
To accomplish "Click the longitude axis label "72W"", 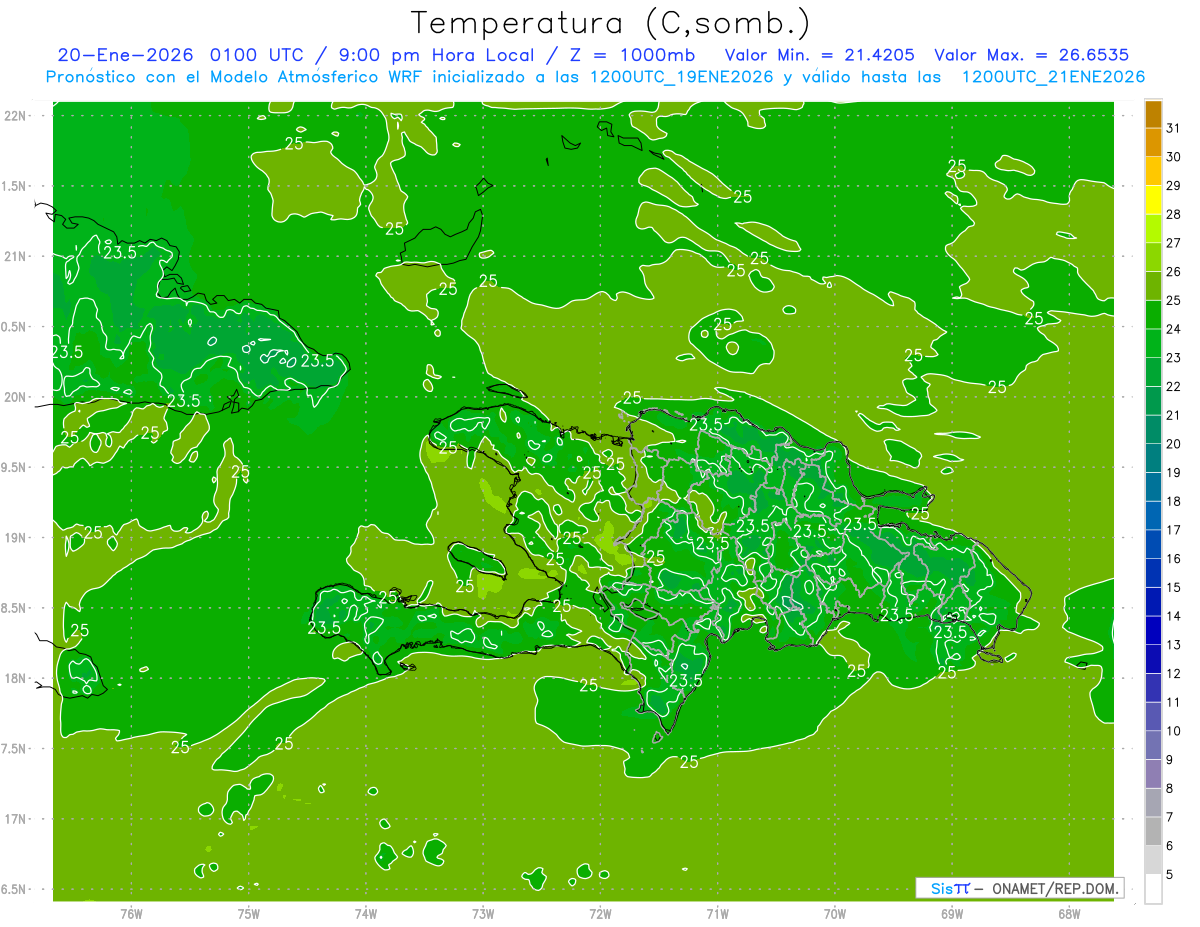I will point(600,914).
